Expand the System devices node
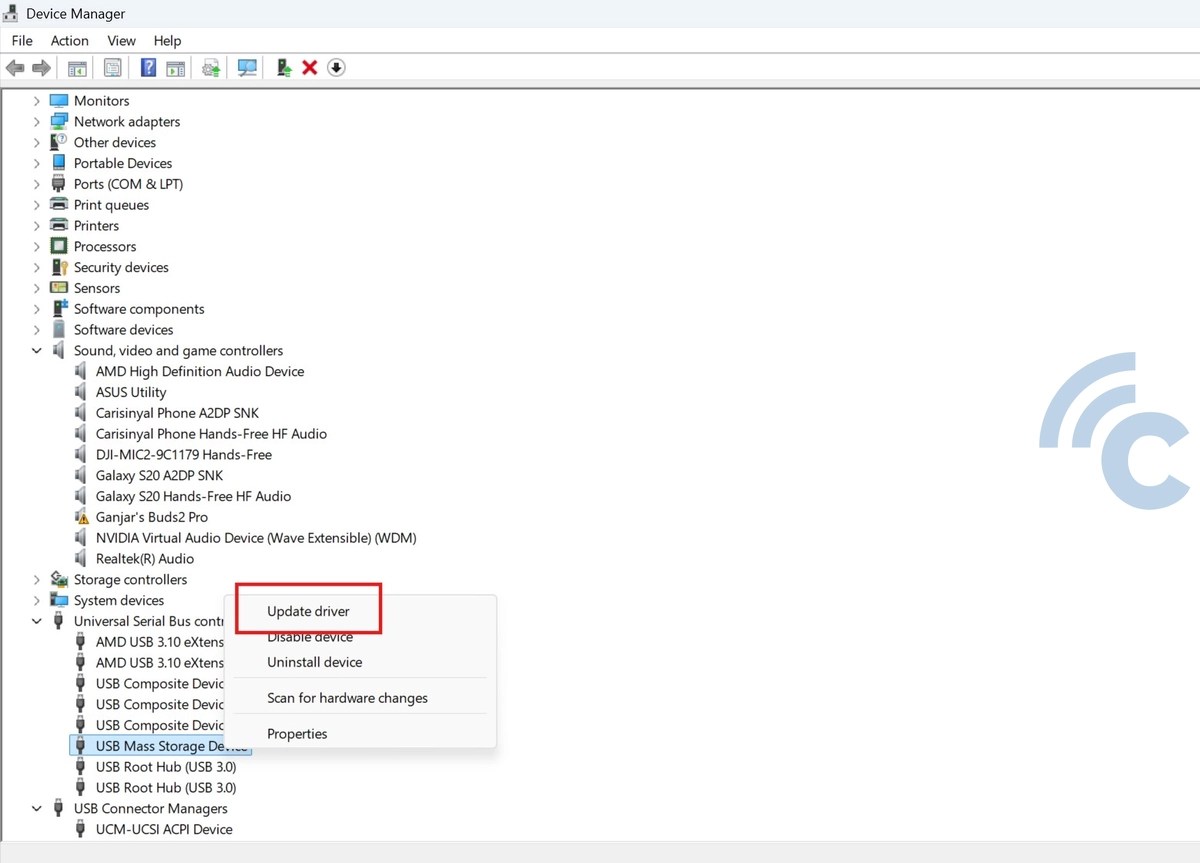This screenshot has width=1200, height=863. (37, 601)
